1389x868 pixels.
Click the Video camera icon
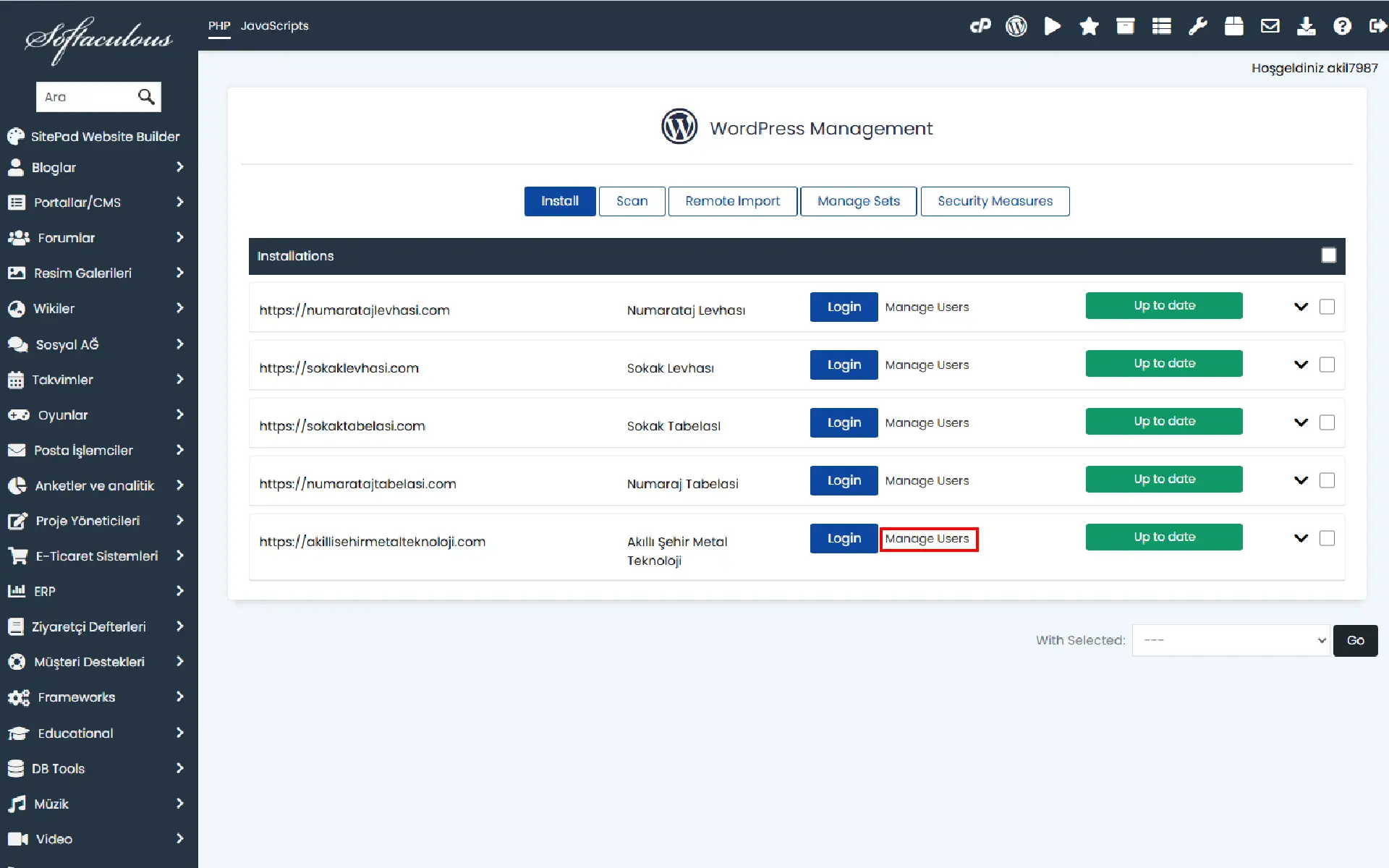click(x=18, y=839)
